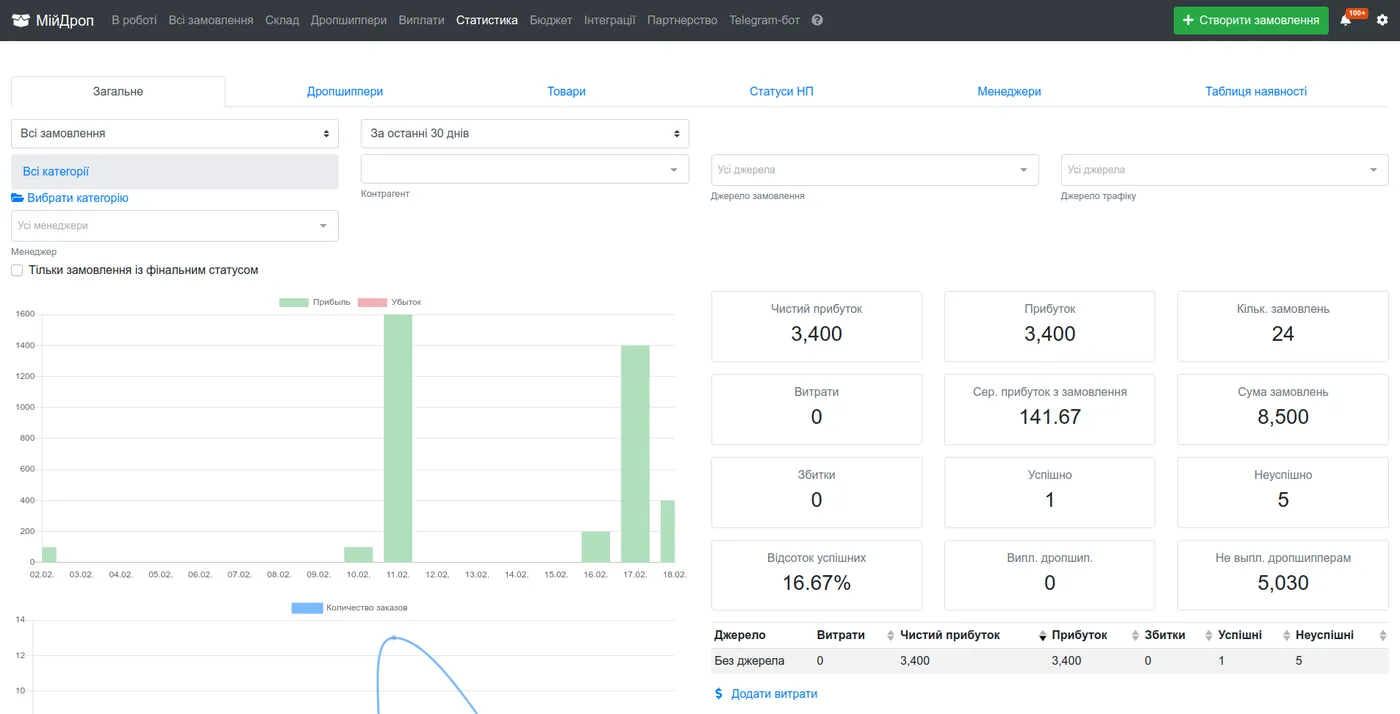The width and height of the screenshot is (1400, 714).
Task: Expand the За останні 30 днів period dropdown
Action: click(x=525, y=133)
